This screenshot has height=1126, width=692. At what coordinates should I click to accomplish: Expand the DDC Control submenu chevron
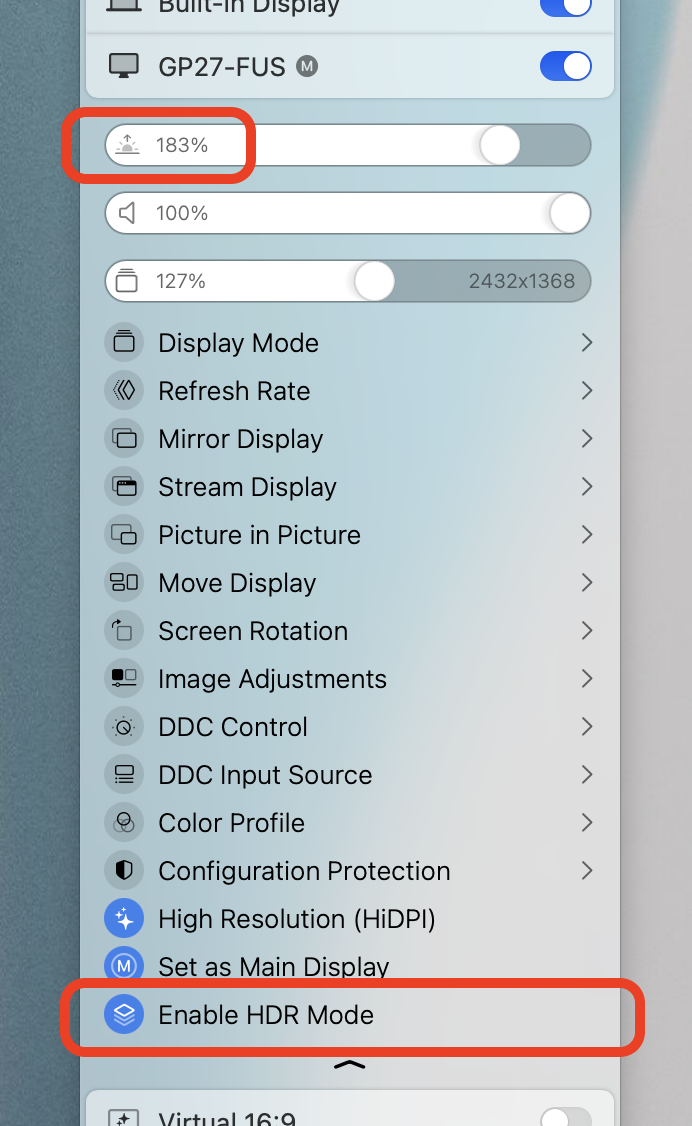(587, 727)
